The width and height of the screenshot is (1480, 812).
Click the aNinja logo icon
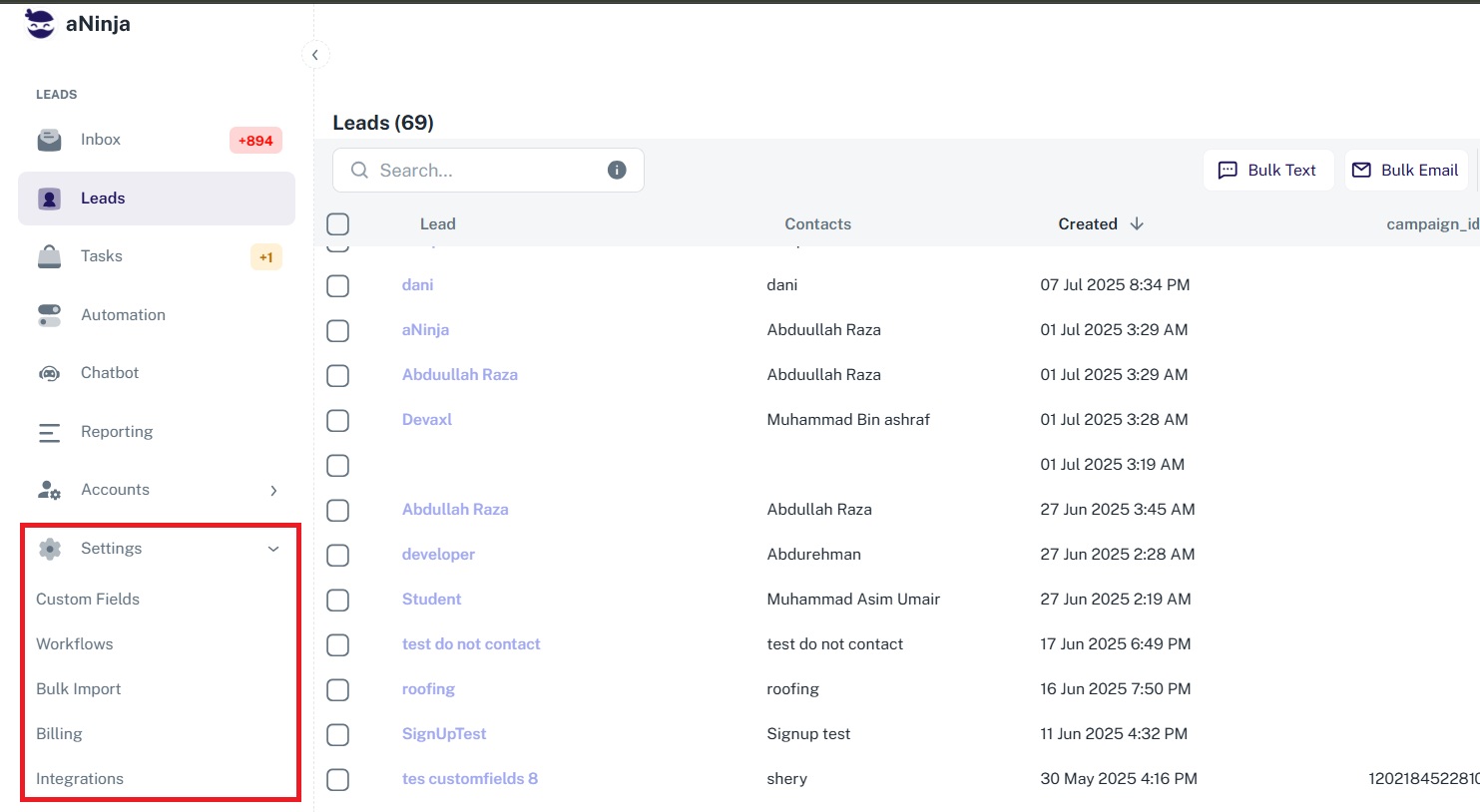point(40,24)
